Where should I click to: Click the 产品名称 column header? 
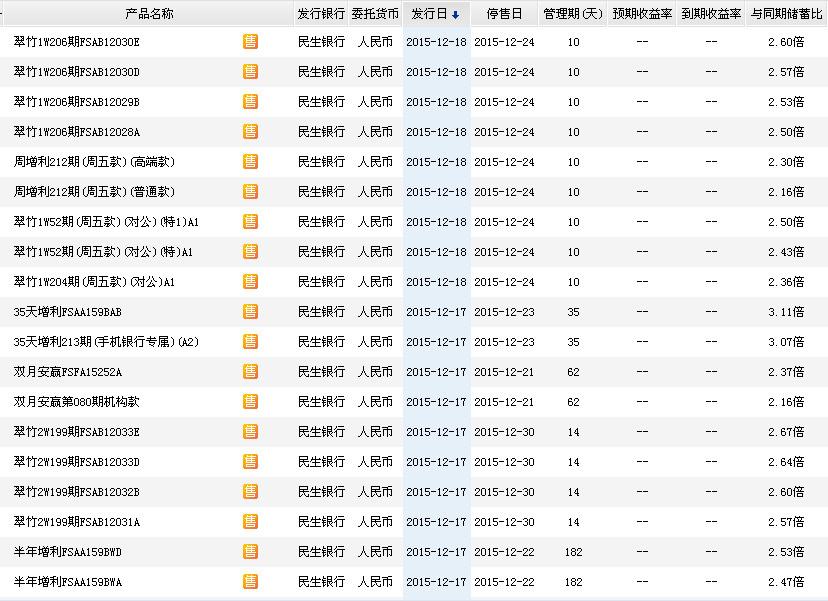(149, 14)
